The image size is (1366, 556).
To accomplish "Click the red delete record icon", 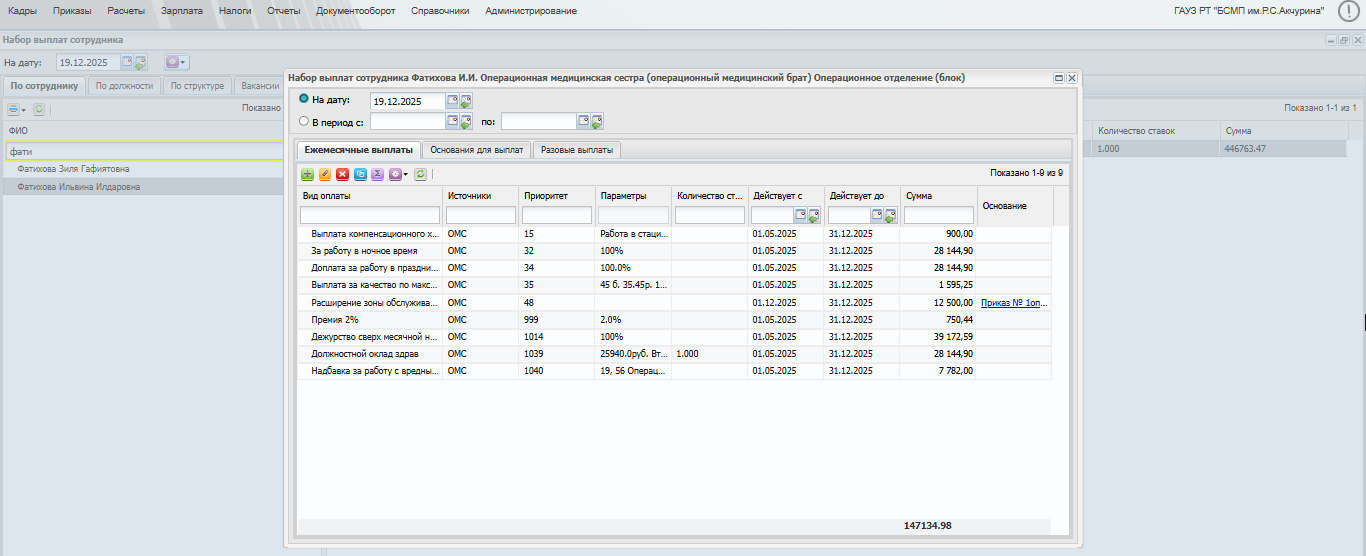I will (342, 174).
